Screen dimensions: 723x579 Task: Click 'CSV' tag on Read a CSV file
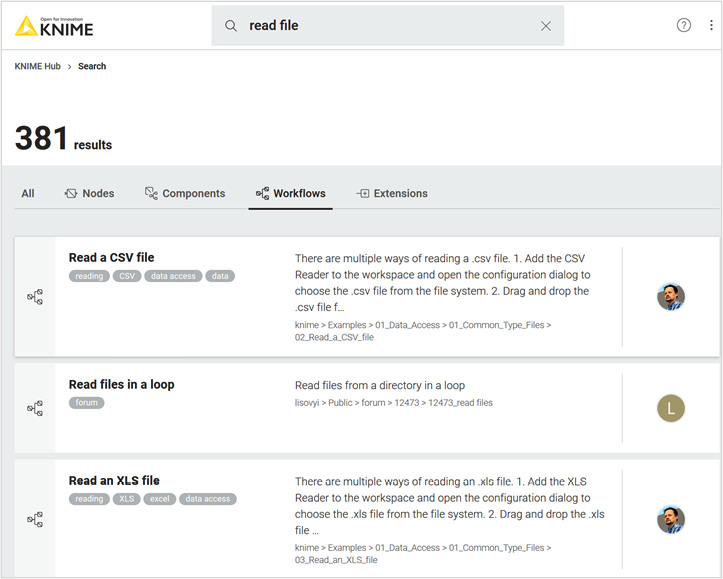127,276
